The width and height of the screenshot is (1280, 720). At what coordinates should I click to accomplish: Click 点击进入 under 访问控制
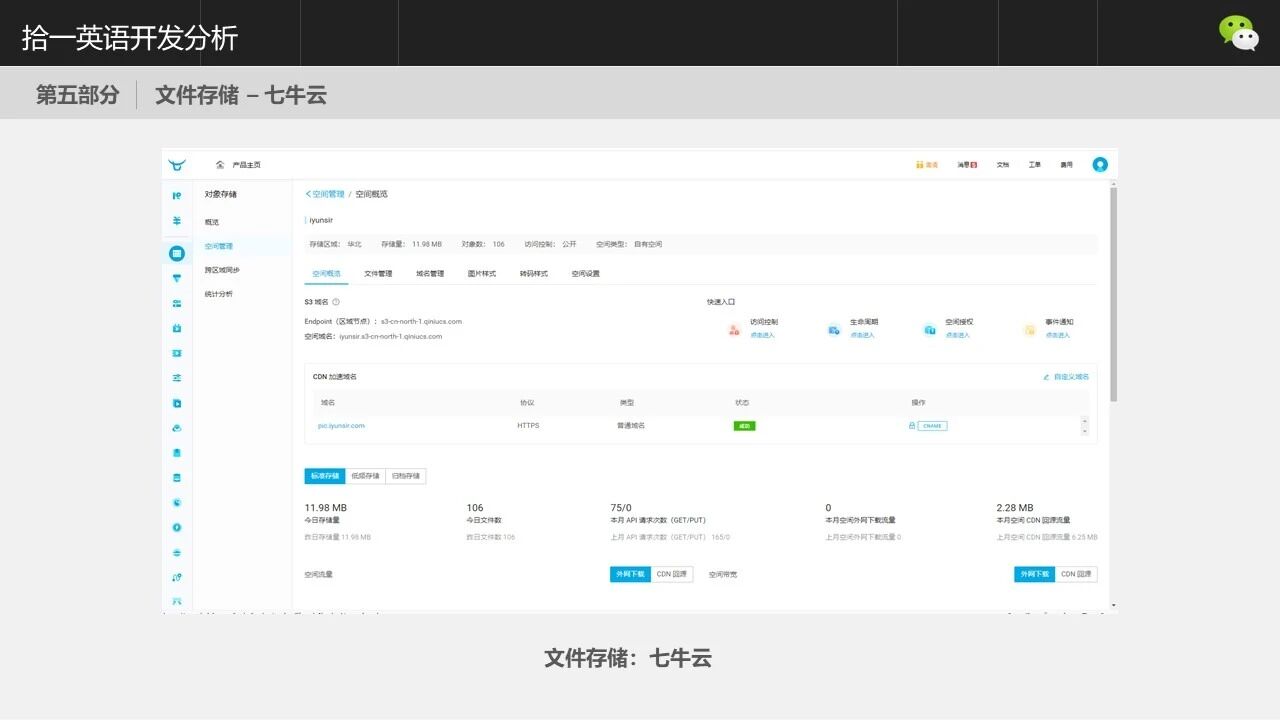click(763, 335)
